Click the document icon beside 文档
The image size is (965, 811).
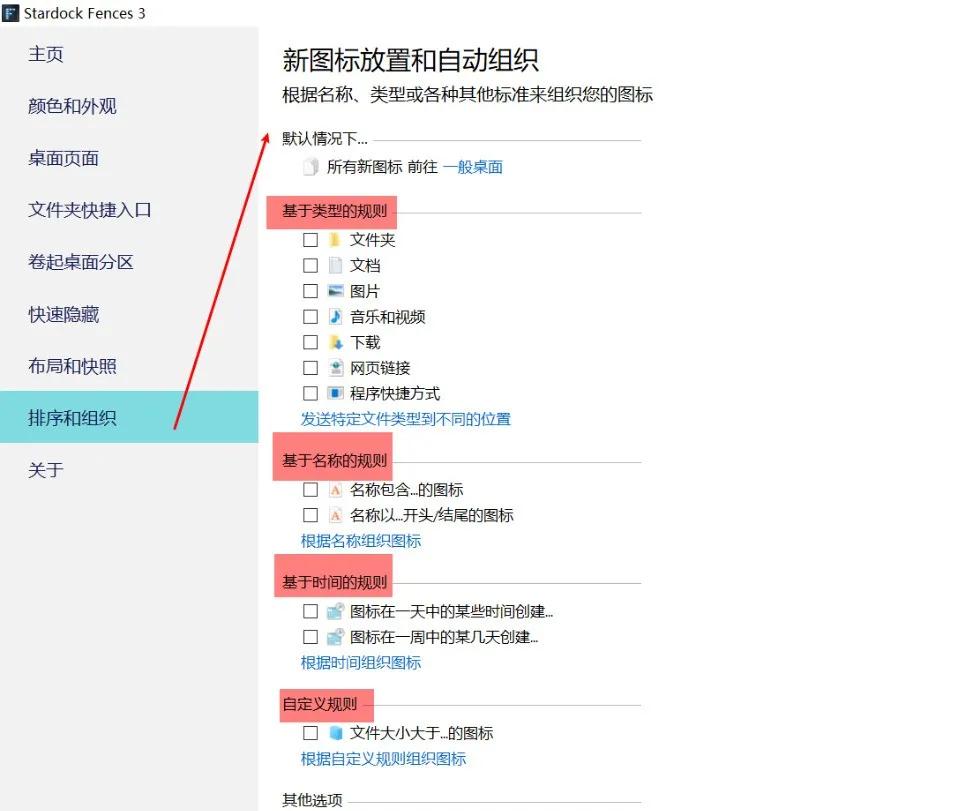tap(336, 265)
